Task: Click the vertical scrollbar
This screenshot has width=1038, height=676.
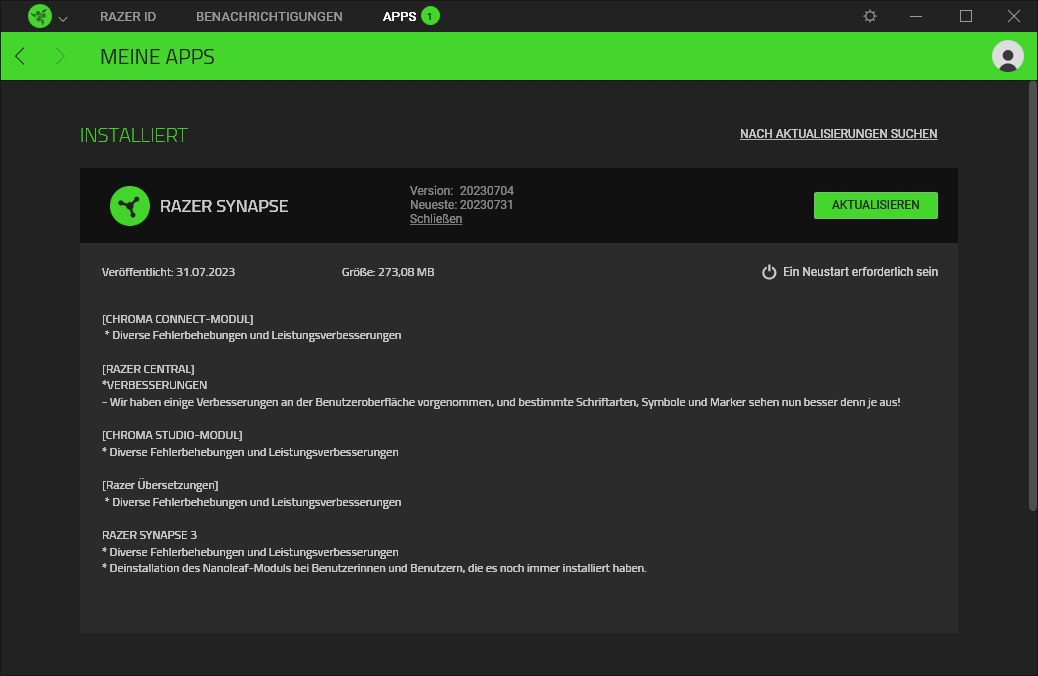Action: [x=1033, y=296]
